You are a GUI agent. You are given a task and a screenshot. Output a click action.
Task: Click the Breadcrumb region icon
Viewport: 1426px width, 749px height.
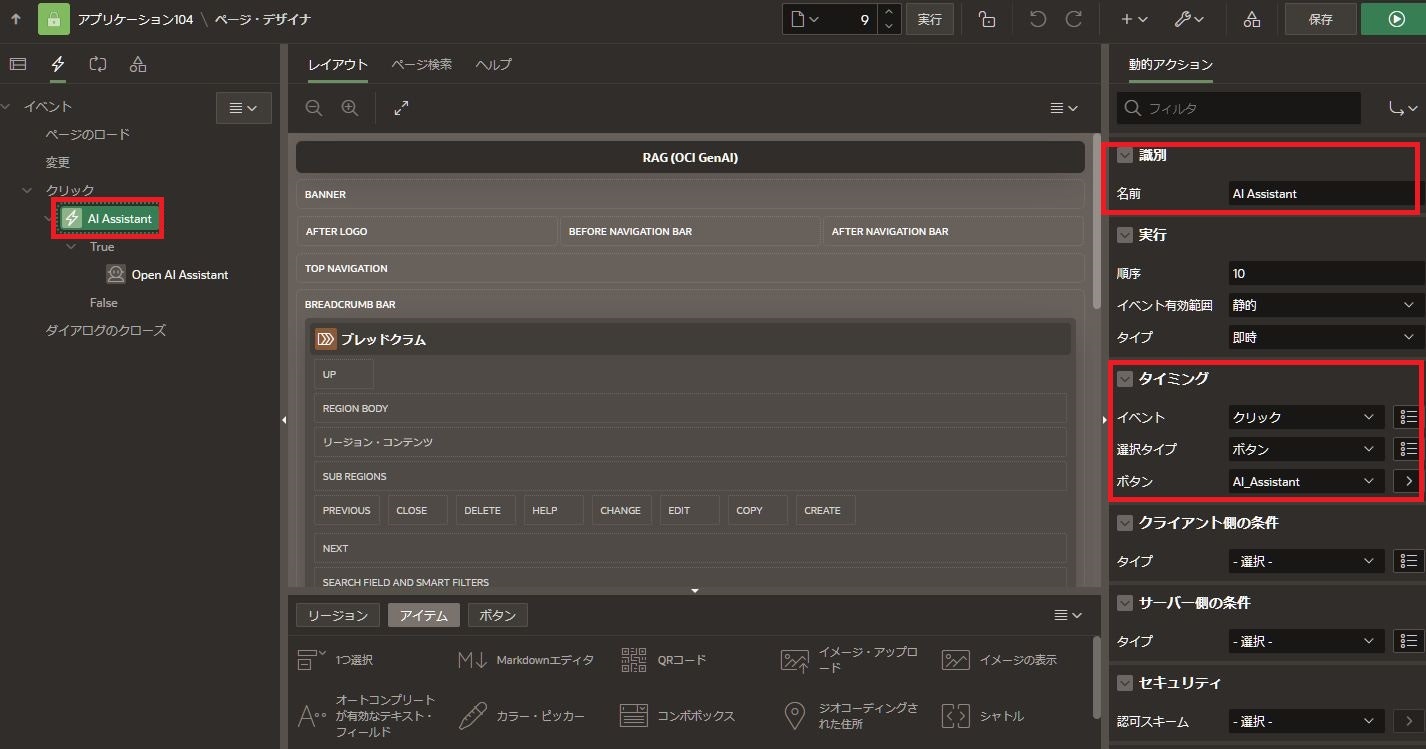coord(326,339)
